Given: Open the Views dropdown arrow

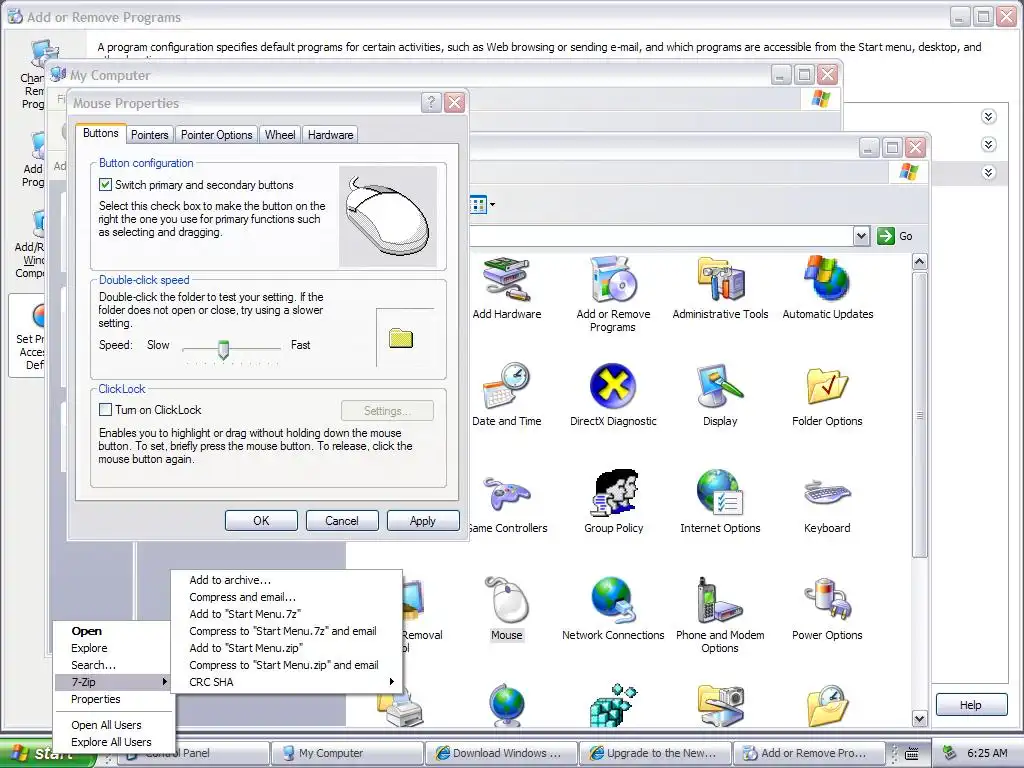Looking at the screenshot, I should pyautogui.click(x=492, y=205).
